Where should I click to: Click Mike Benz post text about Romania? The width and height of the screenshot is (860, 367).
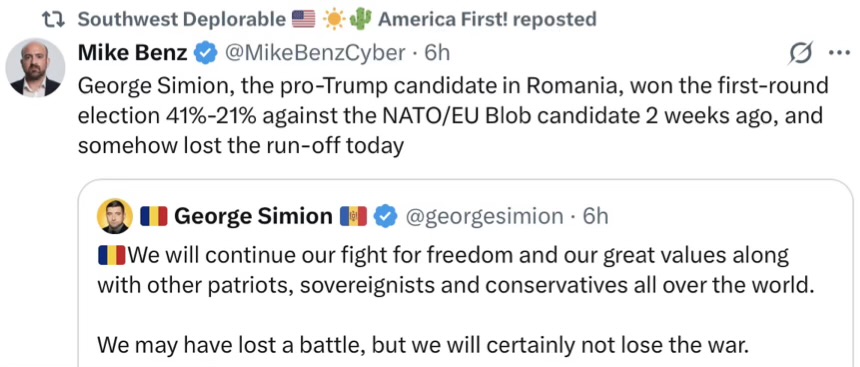pos(453,116)
